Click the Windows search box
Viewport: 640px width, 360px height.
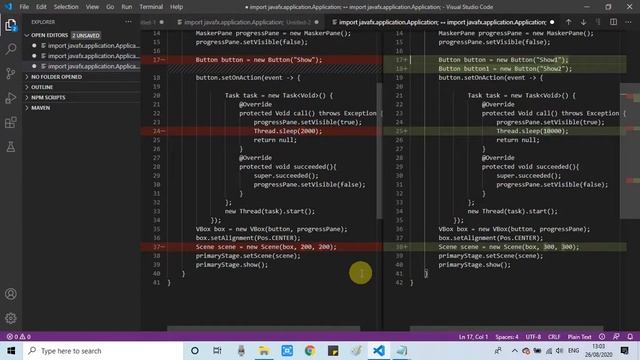click(x=103, y=351)
